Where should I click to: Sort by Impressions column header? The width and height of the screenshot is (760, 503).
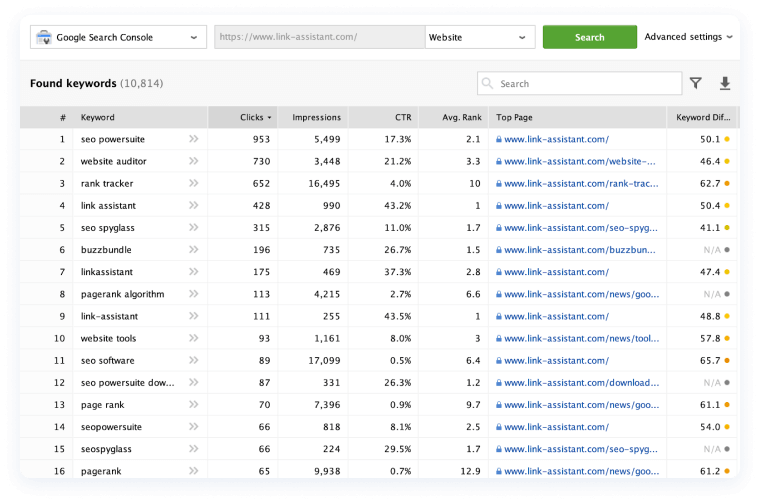tap(316, 117)
